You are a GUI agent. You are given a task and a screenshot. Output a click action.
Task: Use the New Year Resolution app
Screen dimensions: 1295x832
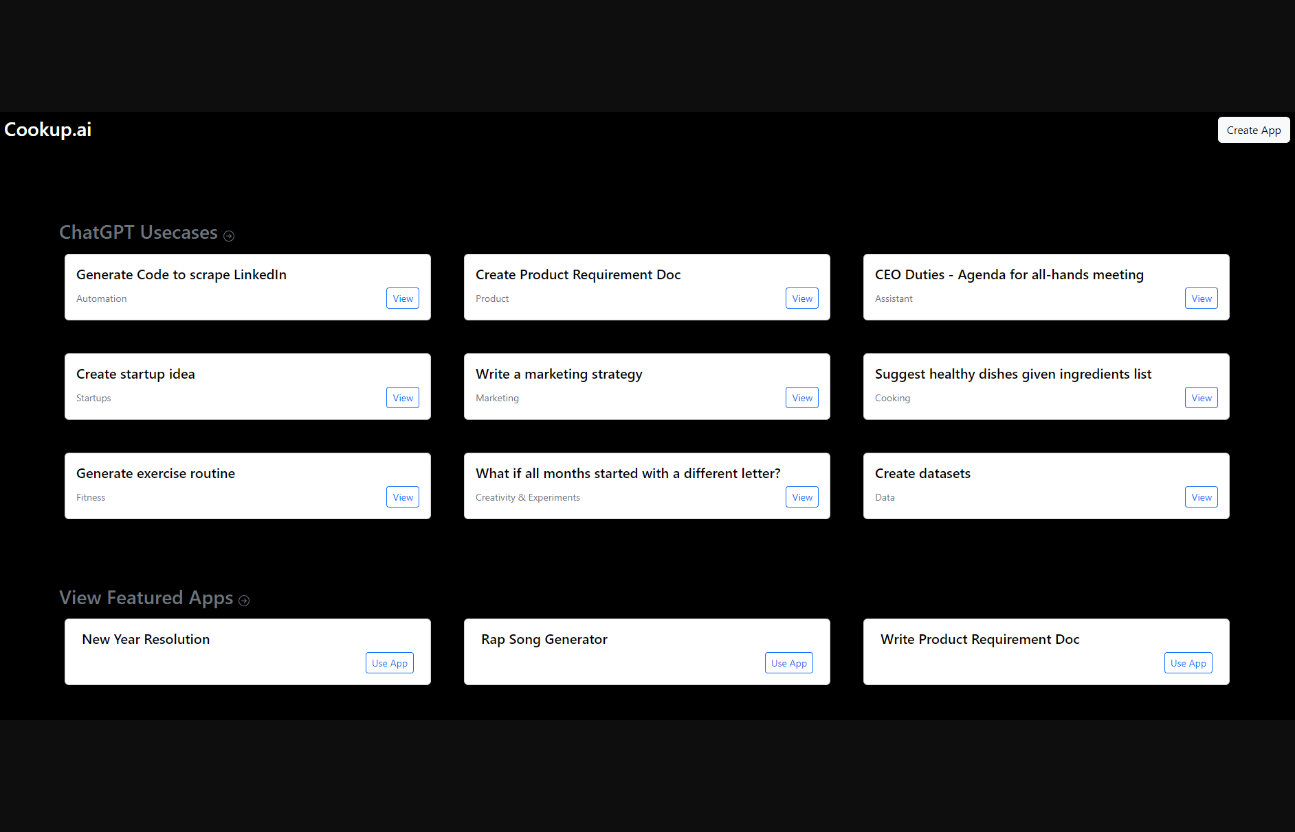click(x=389, y=663)
